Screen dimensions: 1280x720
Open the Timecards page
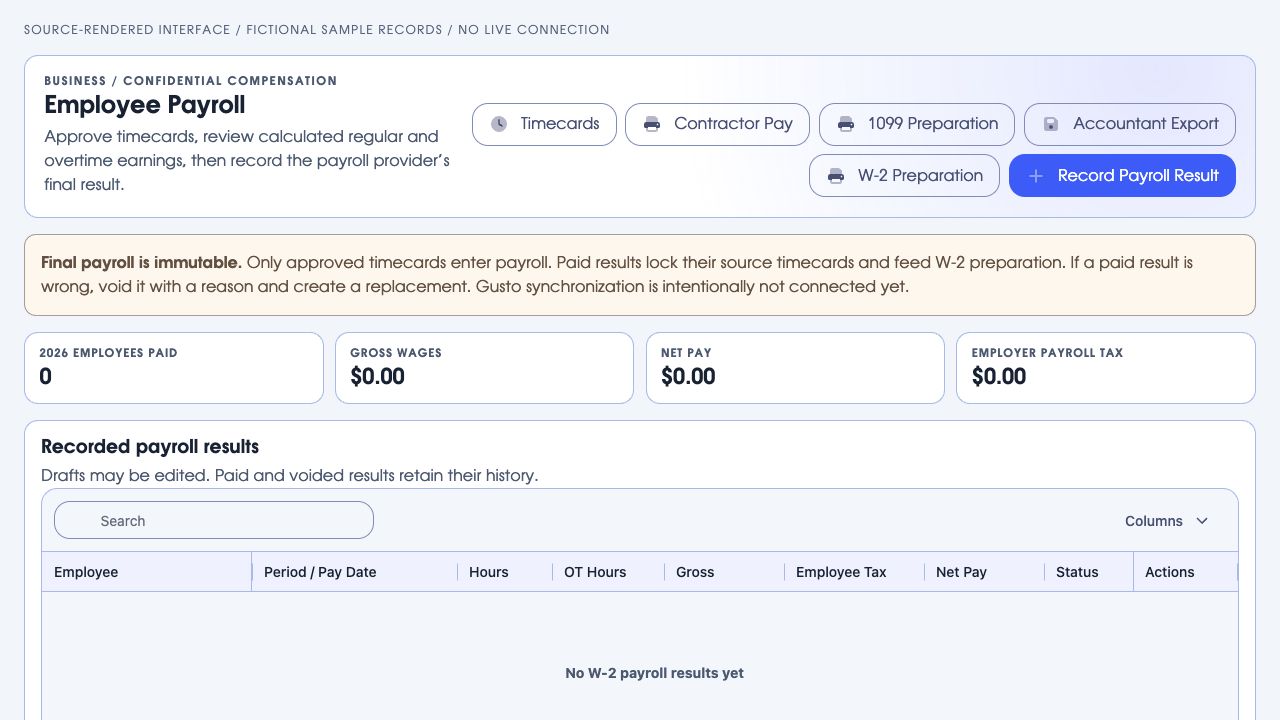(x=544, y=124)
